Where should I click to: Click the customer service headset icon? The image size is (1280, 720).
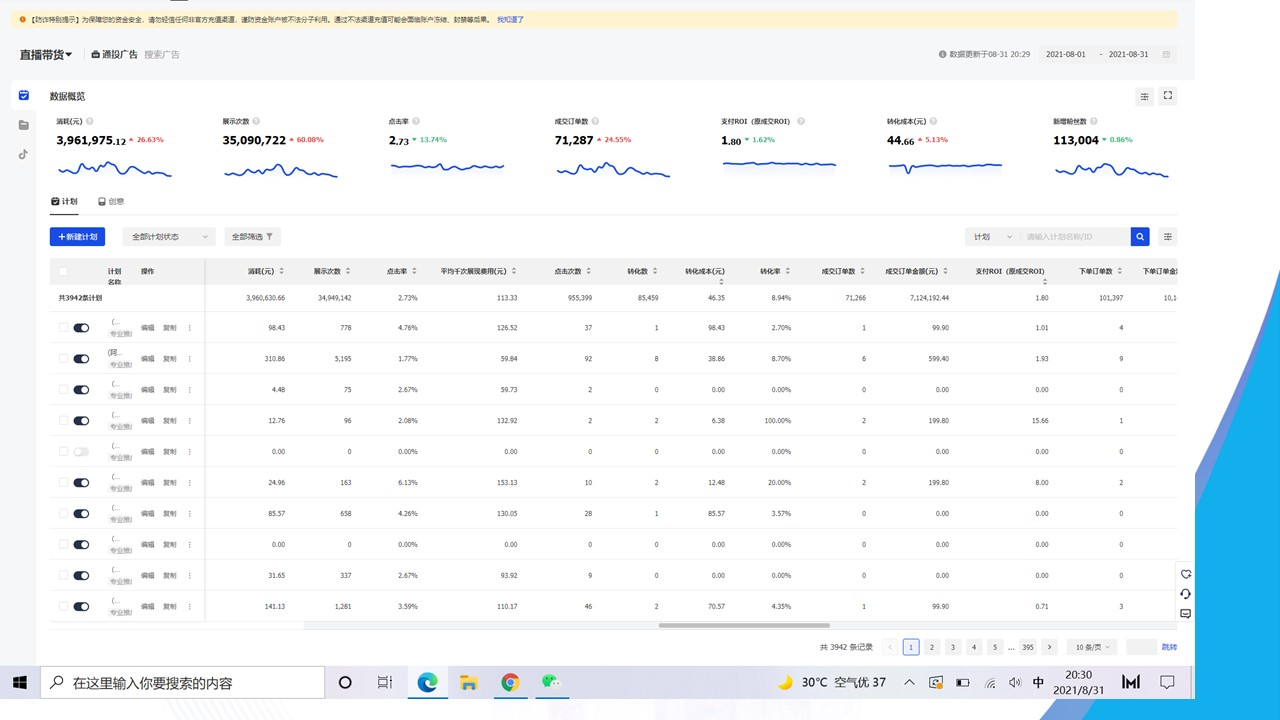point(1185,594)
